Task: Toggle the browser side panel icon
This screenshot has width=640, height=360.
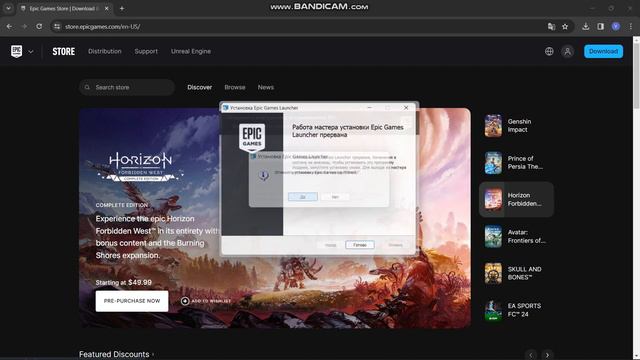Action: pos(600,27)
